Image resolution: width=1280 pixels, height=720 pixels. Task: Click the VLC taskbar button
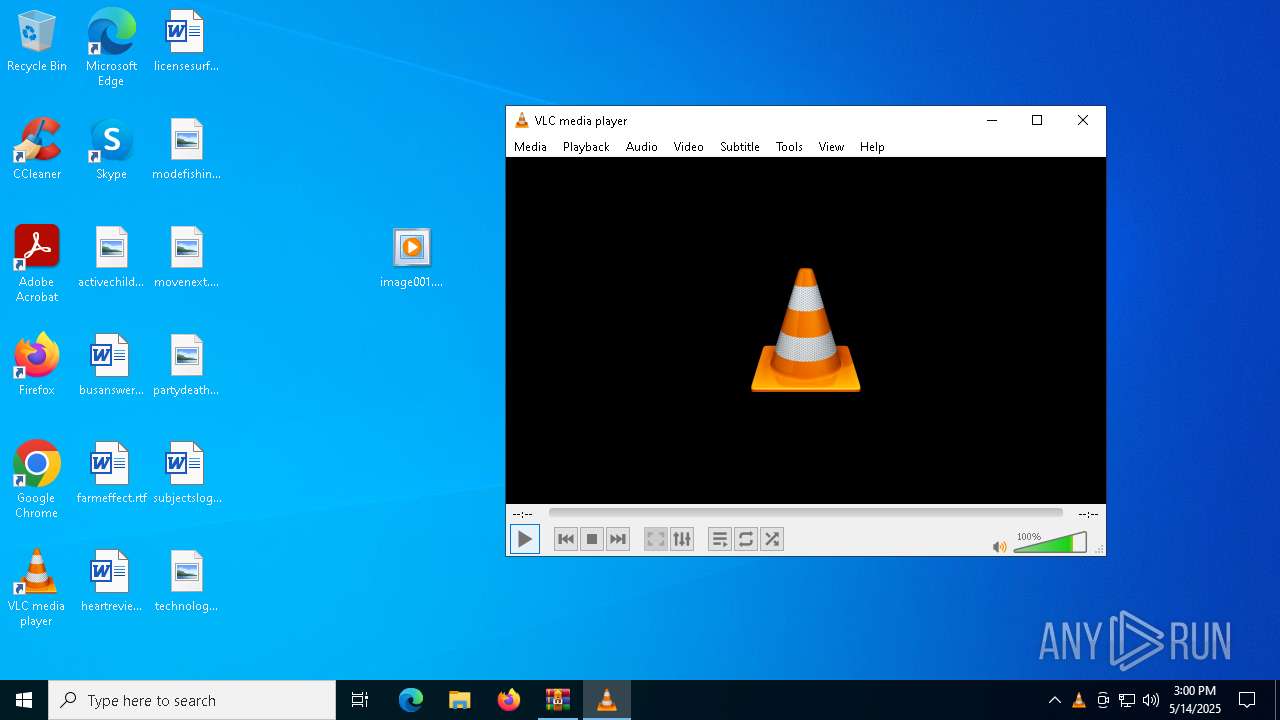[x=607, y=700]
